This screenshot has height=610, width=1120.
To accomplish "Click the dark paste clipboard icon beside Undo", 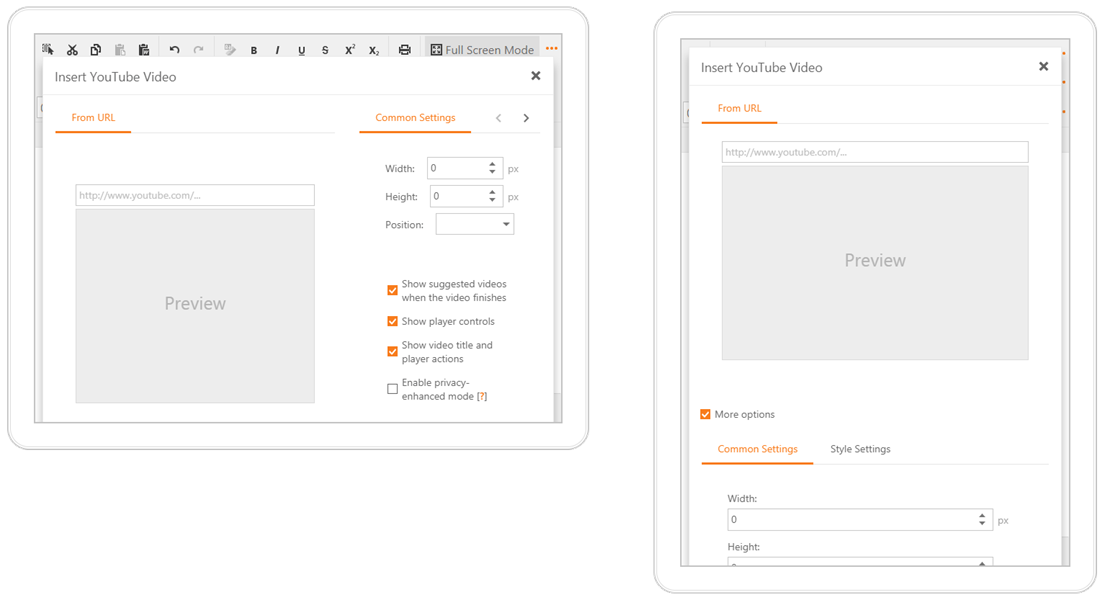I will [x=144, y=50].
